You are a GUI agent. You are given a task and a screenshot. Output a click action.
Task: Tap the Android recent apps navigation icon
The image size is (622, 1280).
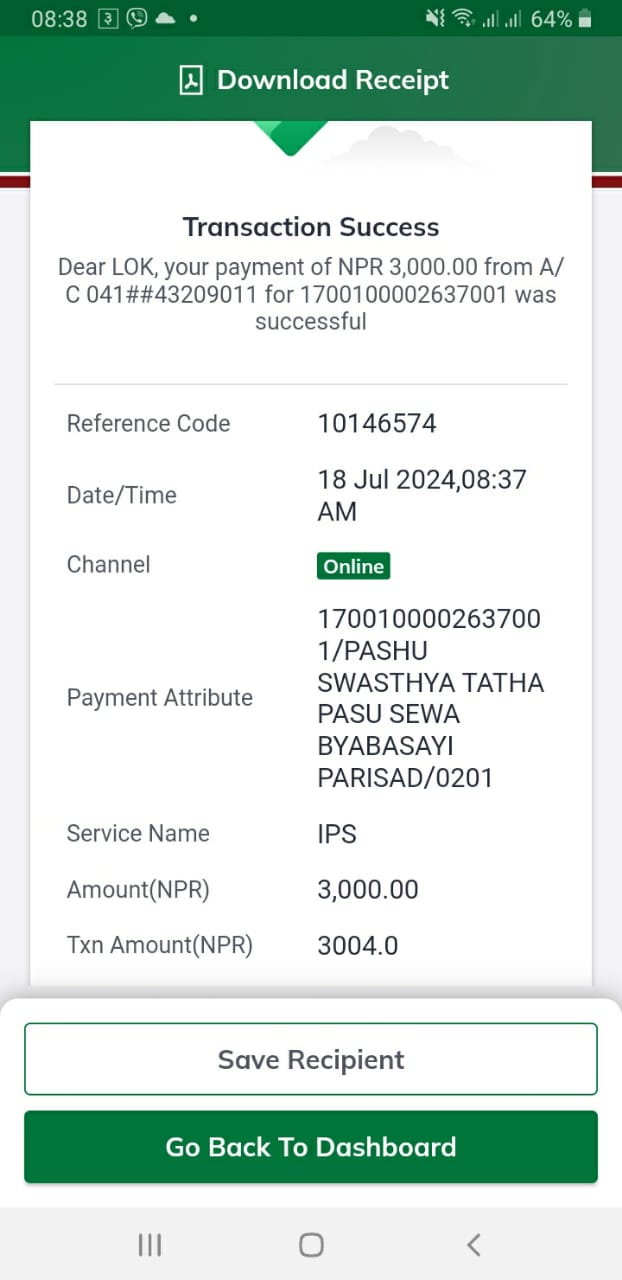(150, 1244)
